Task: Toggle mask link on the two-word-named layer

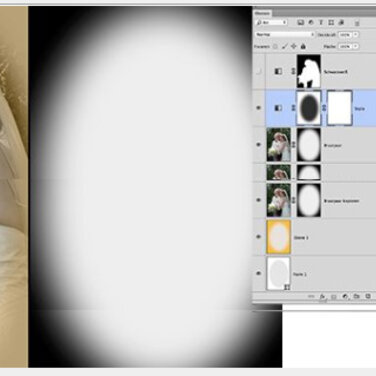Action: (294, 200)
